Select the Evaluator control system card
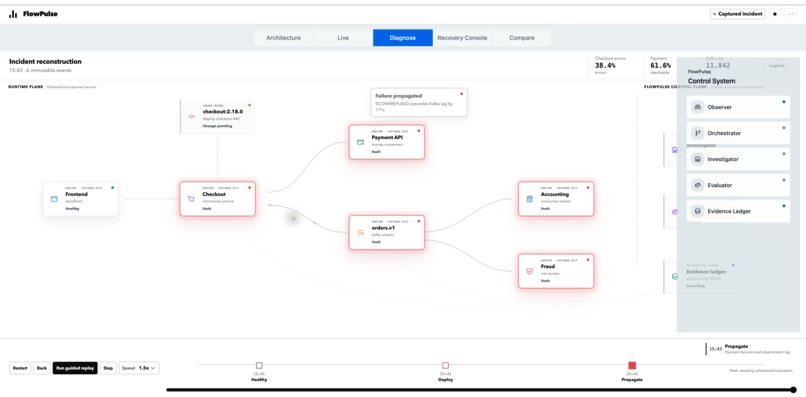Image resolution: width=806 pixels, height=397 pixels. (x=738, y=185)
